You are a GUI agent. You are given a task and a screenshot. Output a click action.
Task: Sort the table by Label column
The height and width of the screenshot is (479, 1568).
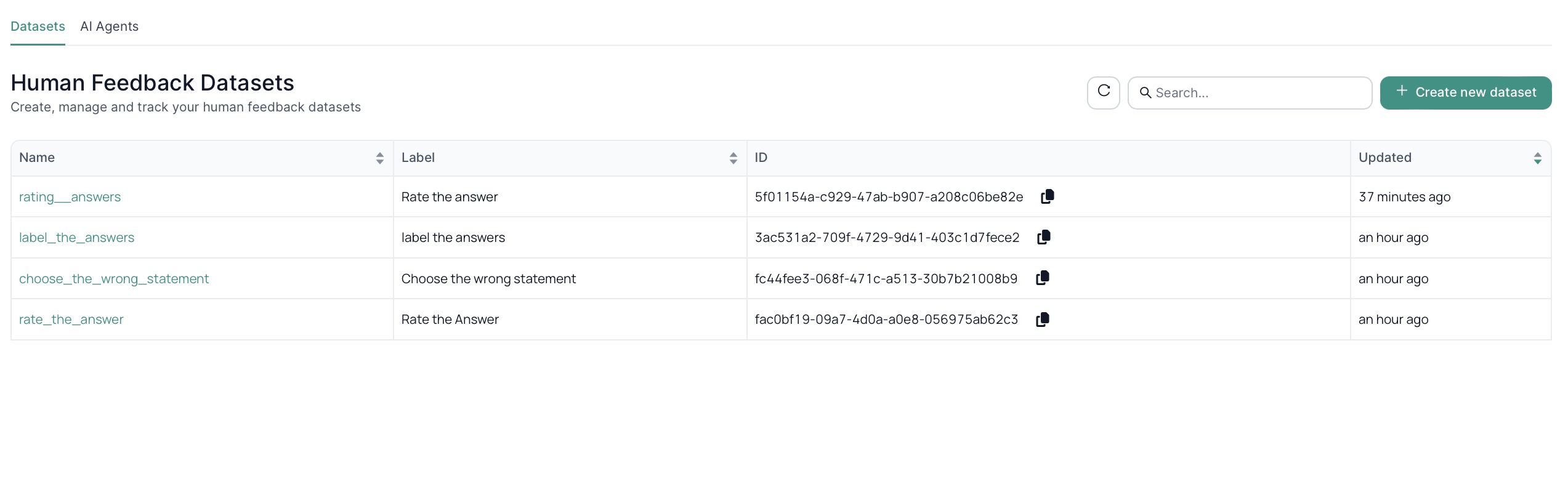click(x=733, y=158)
